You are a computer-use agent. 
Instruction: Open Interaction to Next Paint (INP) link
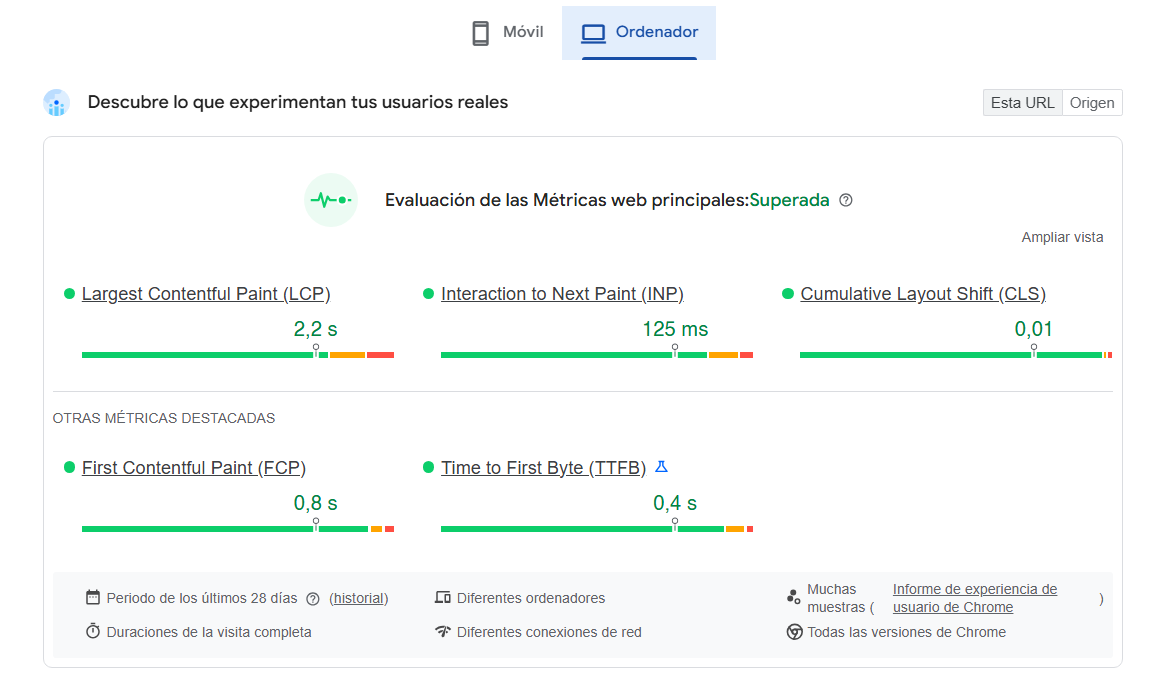coord(562,294)
